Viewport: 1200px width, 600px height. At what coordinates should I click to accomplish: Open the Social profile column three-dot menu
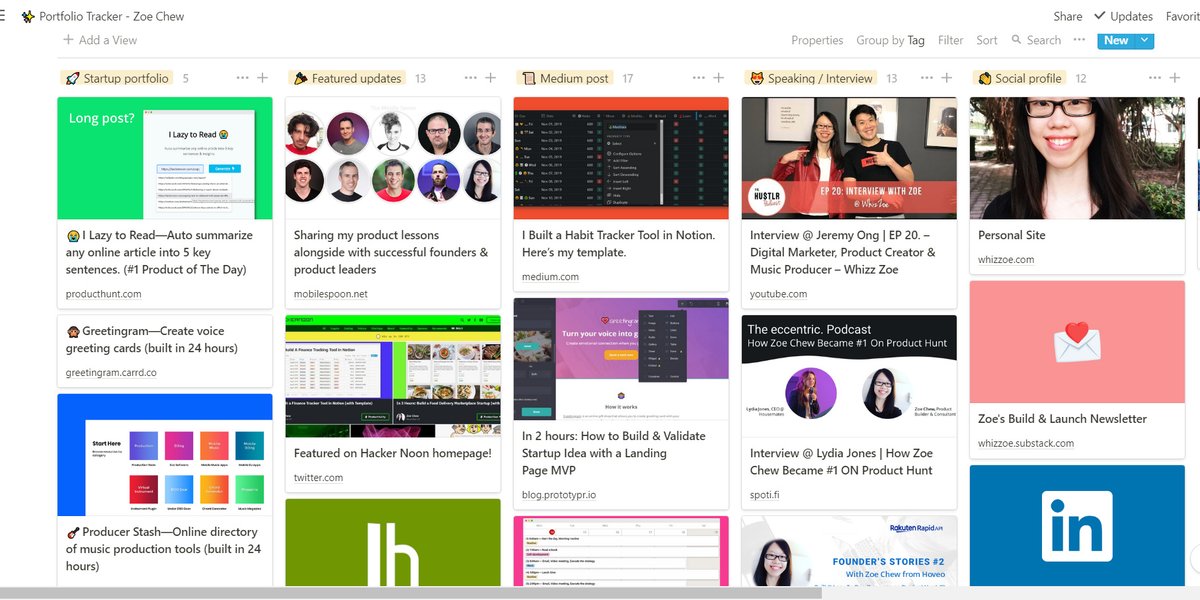1154,78
